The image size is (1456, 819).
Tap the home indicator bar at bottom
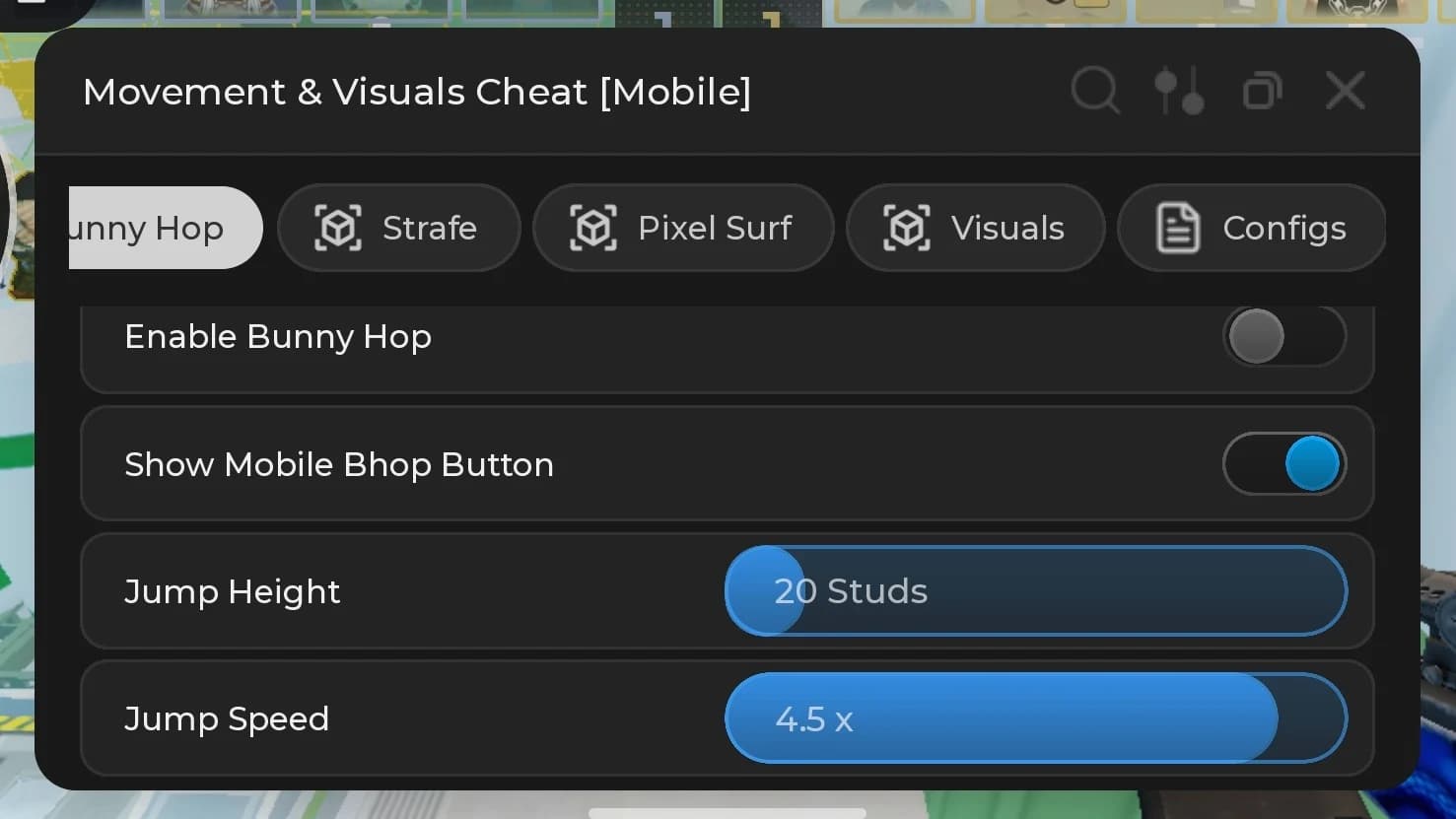tap(728, 813)
